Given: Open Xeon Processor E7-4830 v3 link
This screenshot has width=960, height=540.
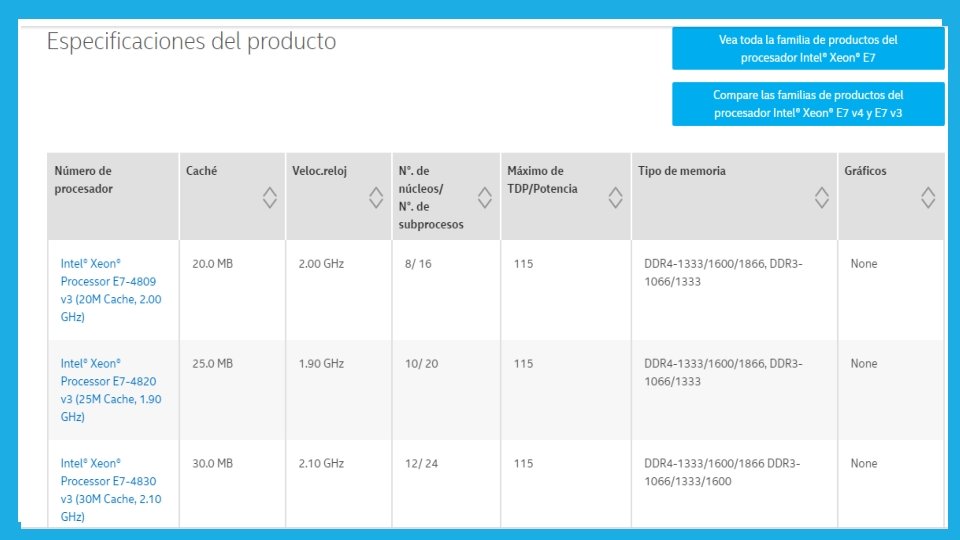Looking at the screenshot, I should coord(111,490).
